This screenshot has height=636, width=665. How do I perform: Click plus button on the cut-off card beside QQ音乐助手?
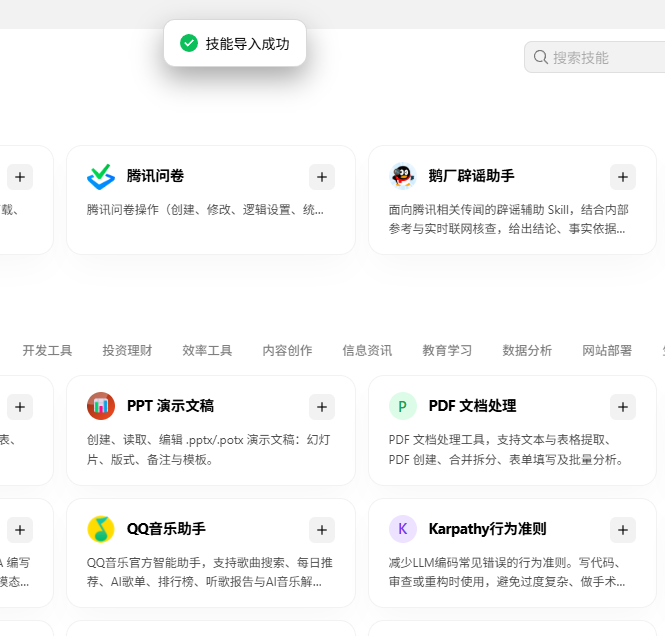tap(20, 530)
